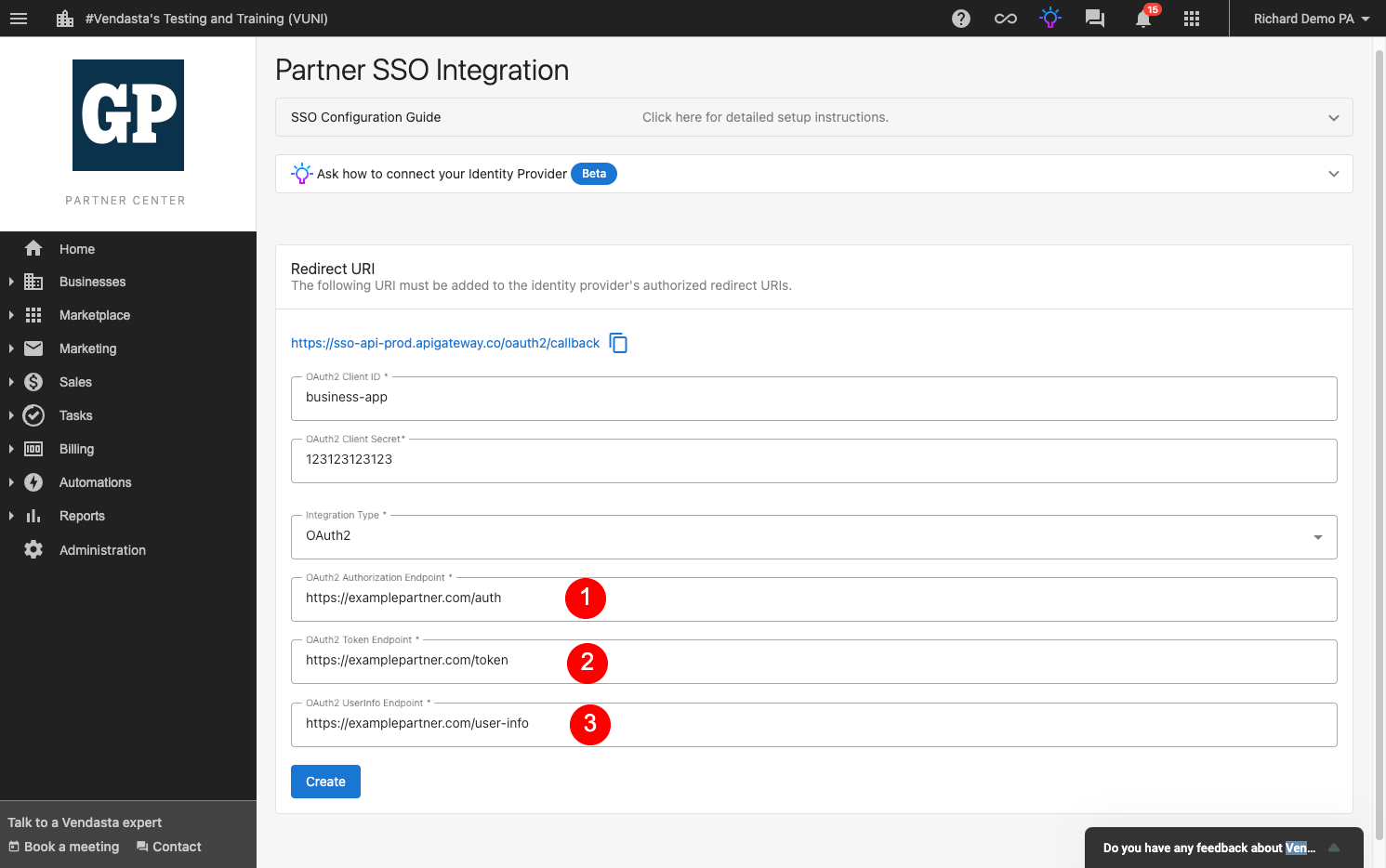Click the feedback about Vendasta prompt text
Image resolution: width=1386 pixels, height=868 pixels.
click(x=1208, y=848)
